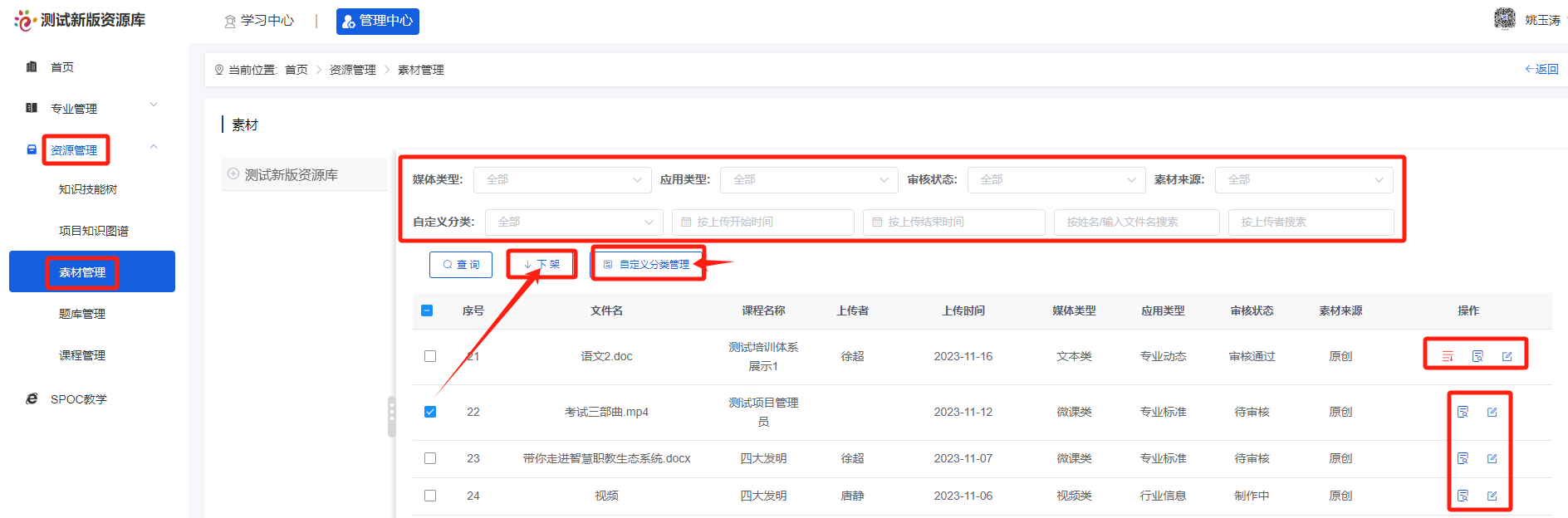This screenshot has height=518, width=1568.
Task: Click the user avatar next to 姚玉涛
Action: click(x=1504, y=18)
